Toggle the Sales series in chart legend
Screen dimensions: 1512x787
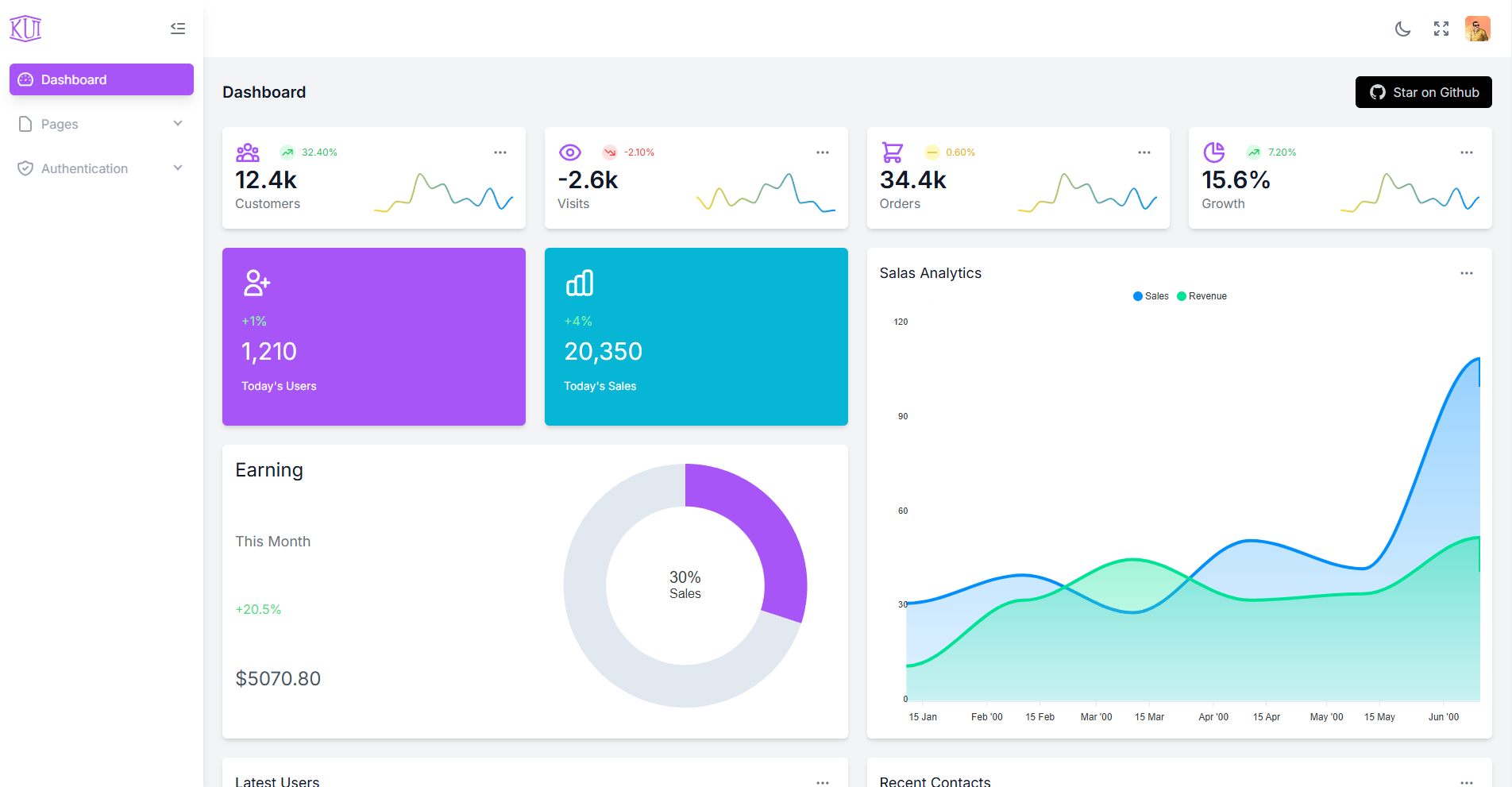point(1151,296)
